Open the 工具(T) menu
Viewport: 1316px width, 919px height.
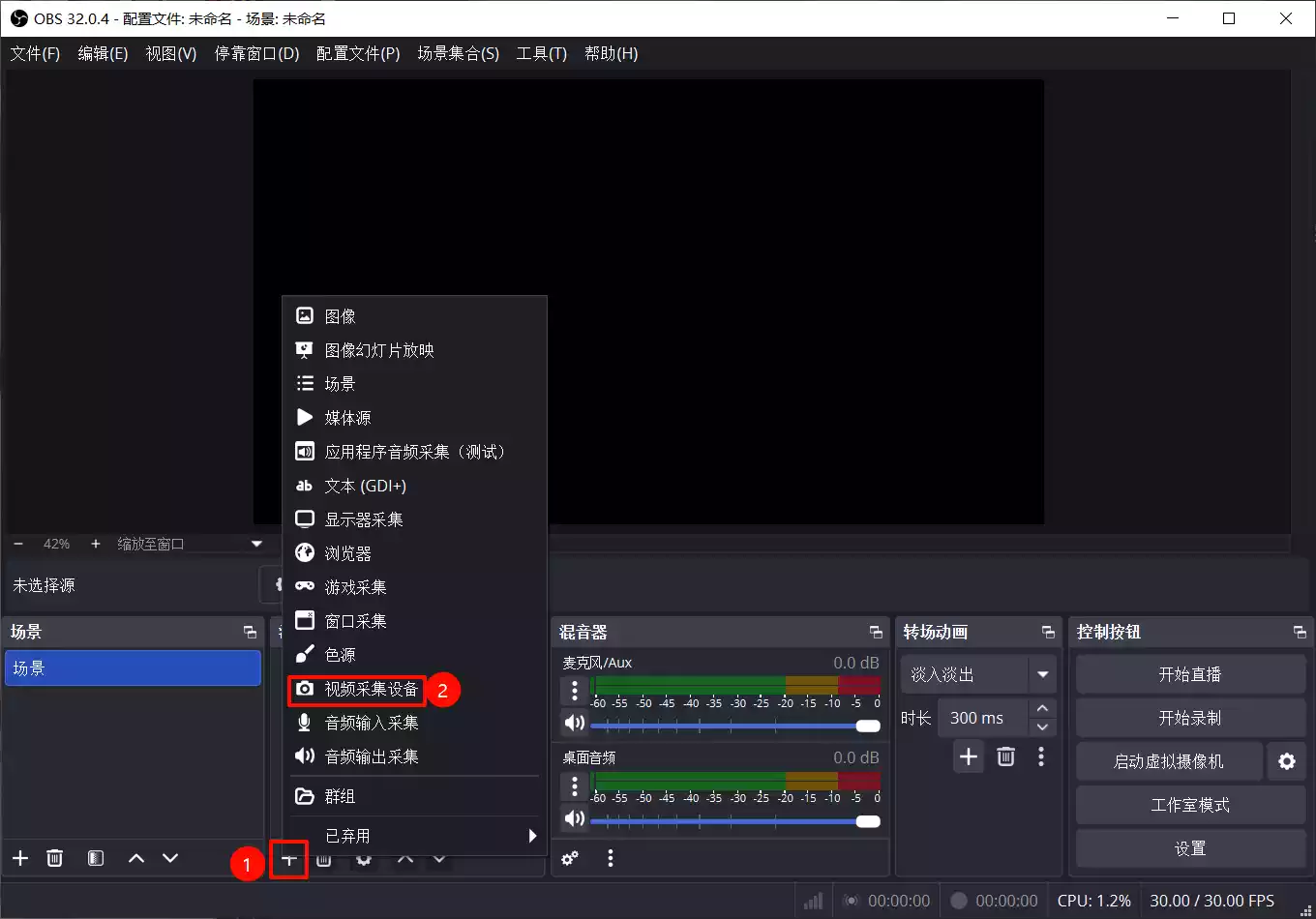coord(541,53)
